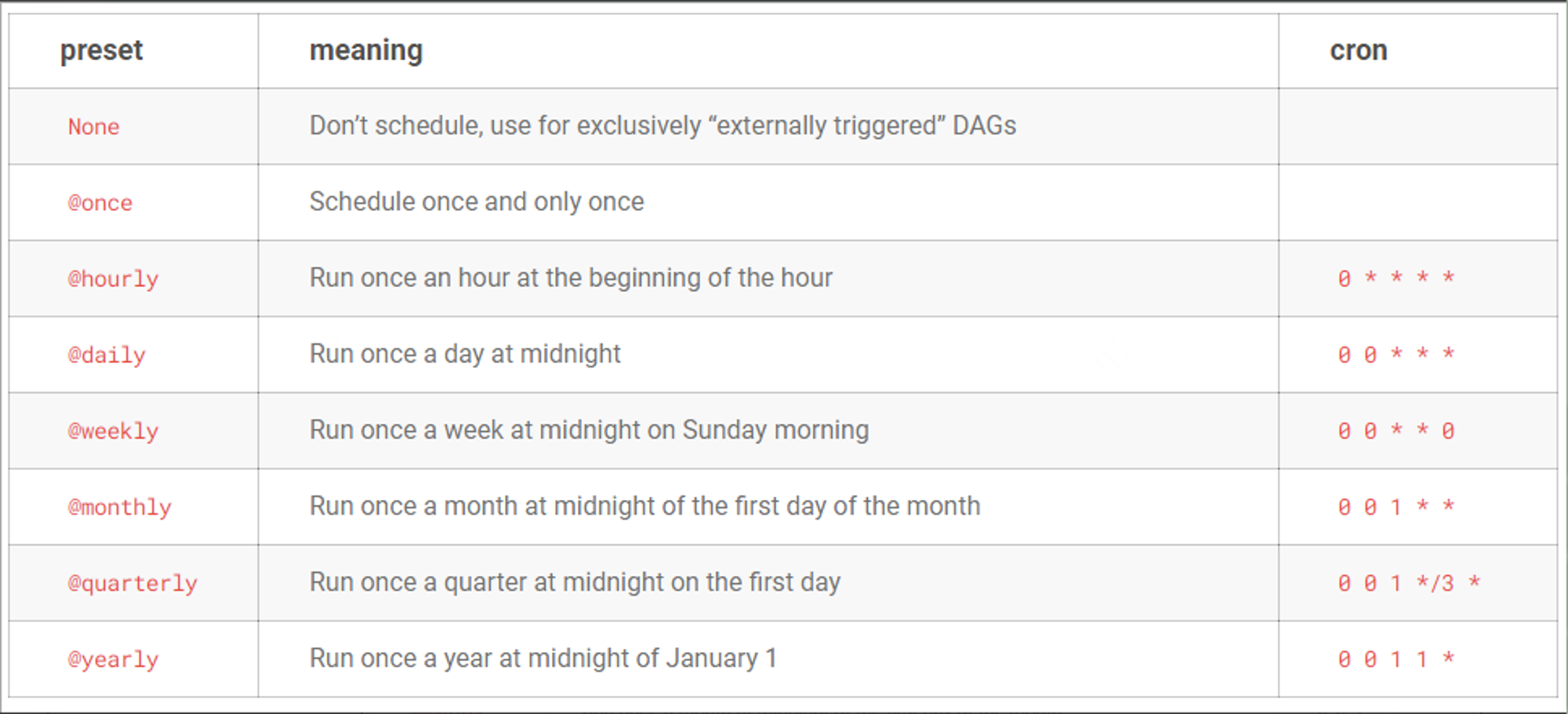Click the cron column header

[1359, 50]
